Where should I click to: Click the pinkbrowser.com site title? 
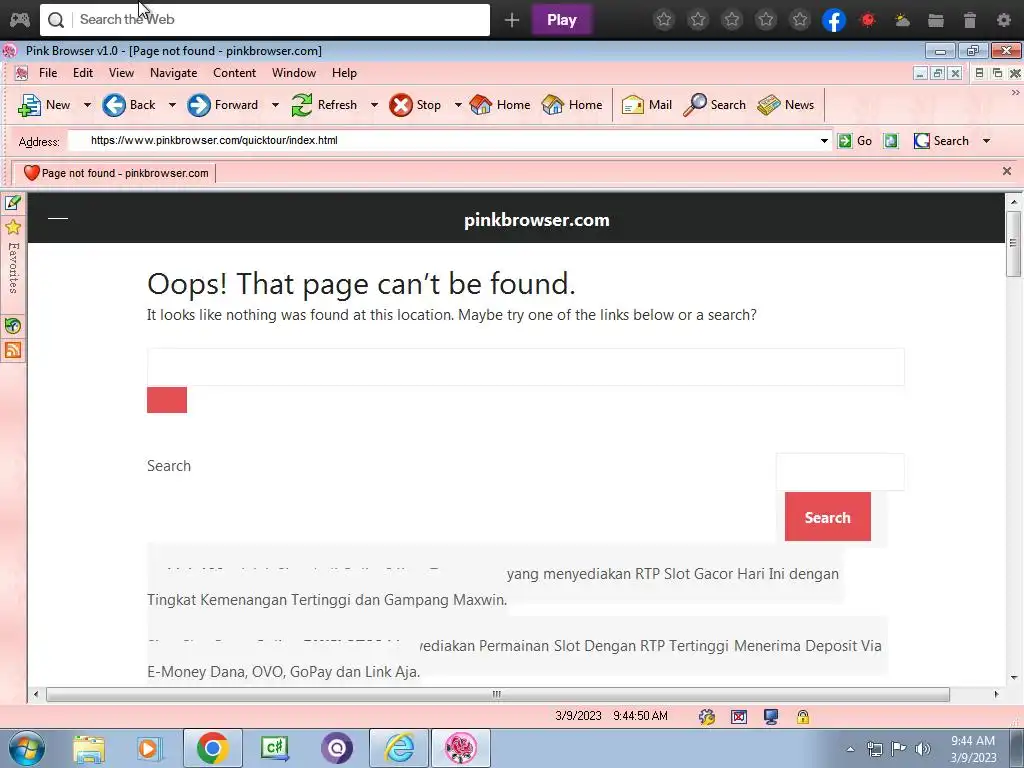(537, 220)
